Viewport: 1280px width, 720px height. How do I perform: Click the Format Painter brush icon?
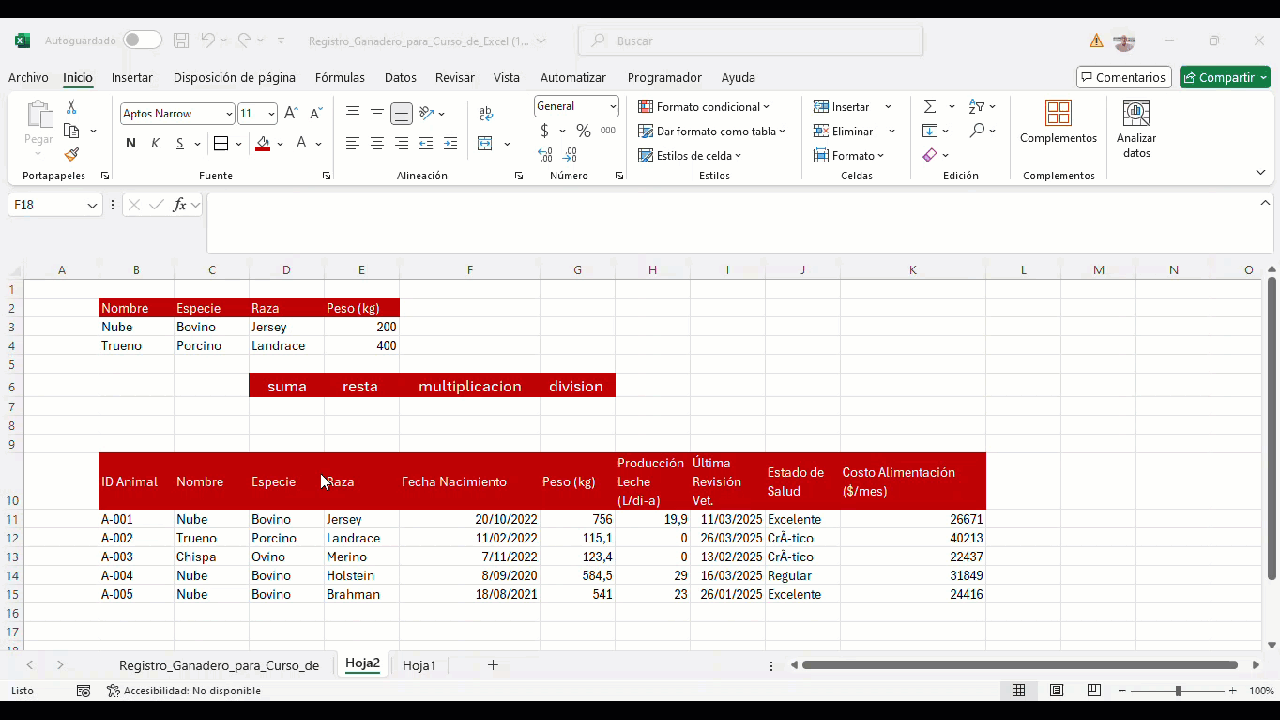tap(71, 155)
